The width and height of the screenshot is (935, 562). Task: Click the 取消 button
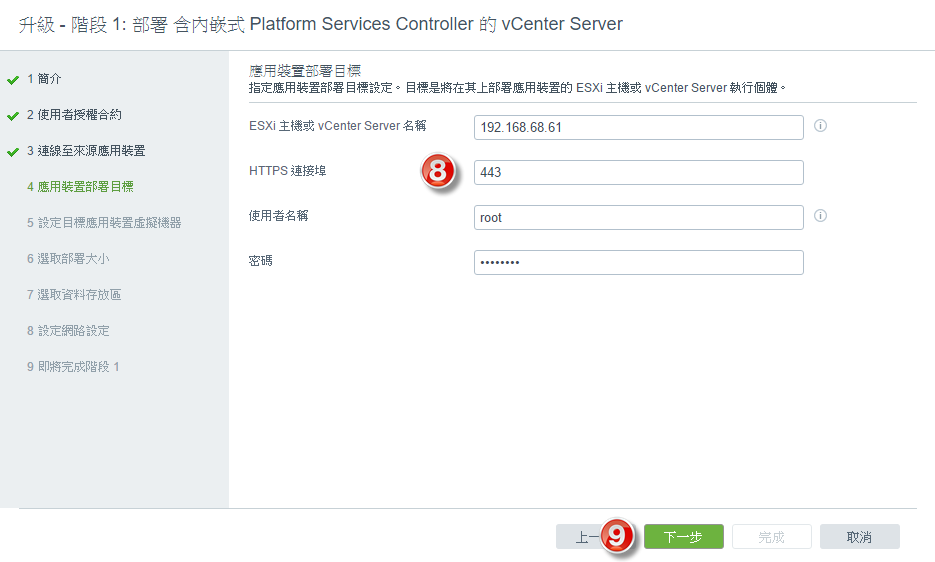click(859, 537)
